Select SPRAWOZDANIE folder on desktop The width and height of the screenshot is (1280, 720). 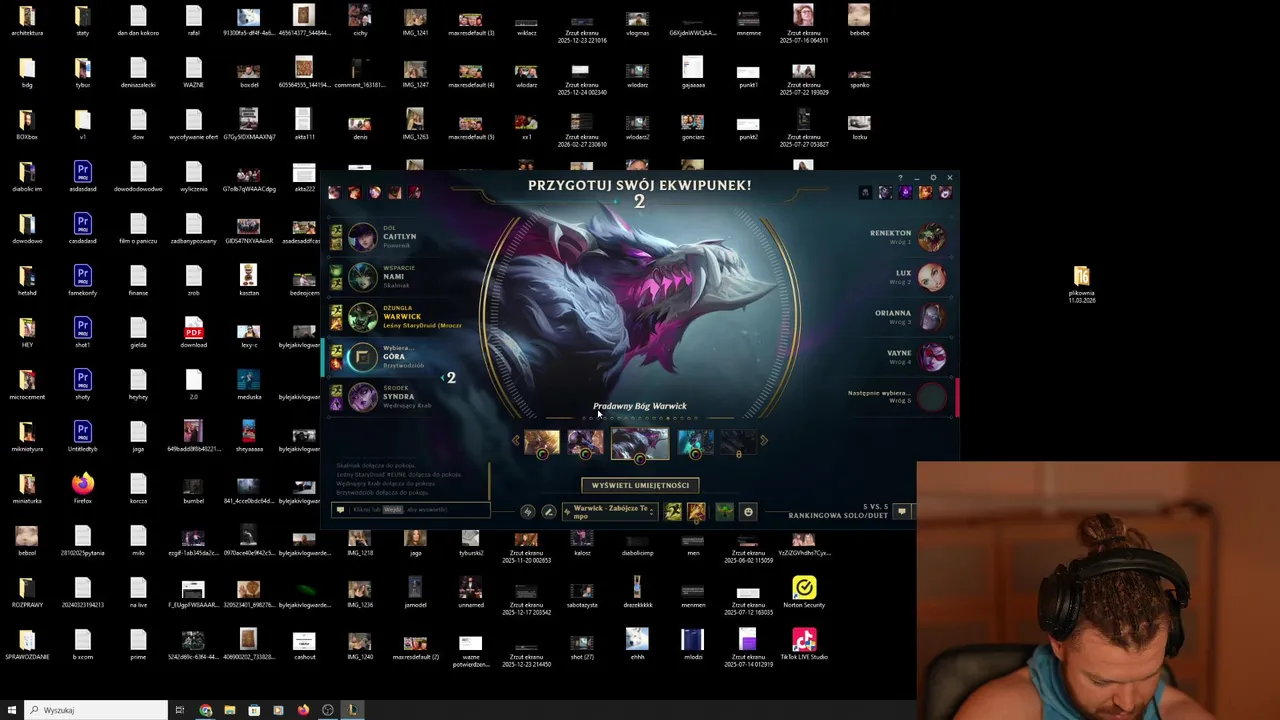27,645
